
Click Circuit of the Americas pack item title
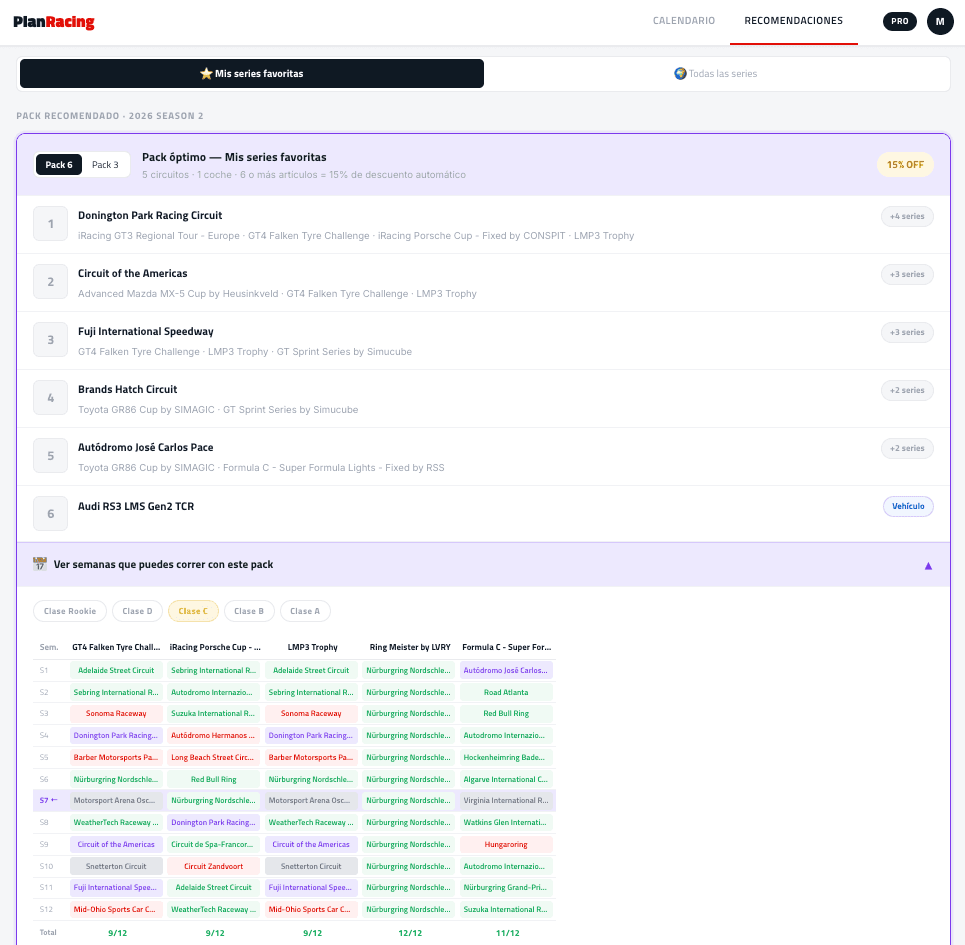click(132, 273)
